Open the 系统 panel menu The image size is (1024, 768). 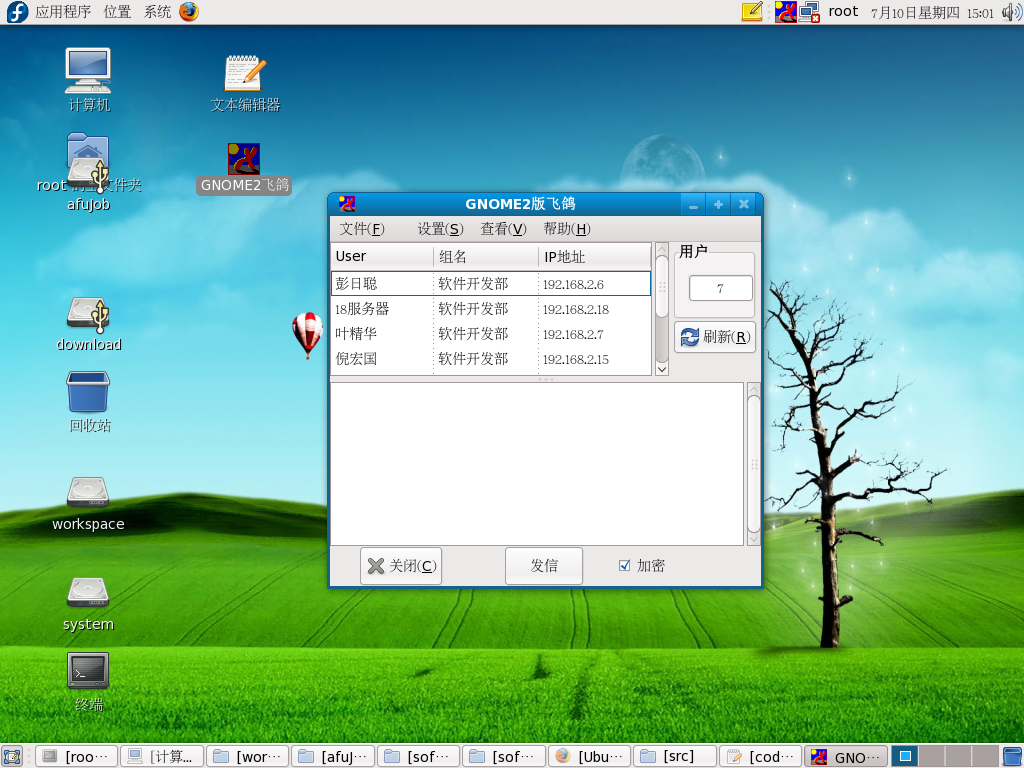pyautogui.click(x=157, y=12)
